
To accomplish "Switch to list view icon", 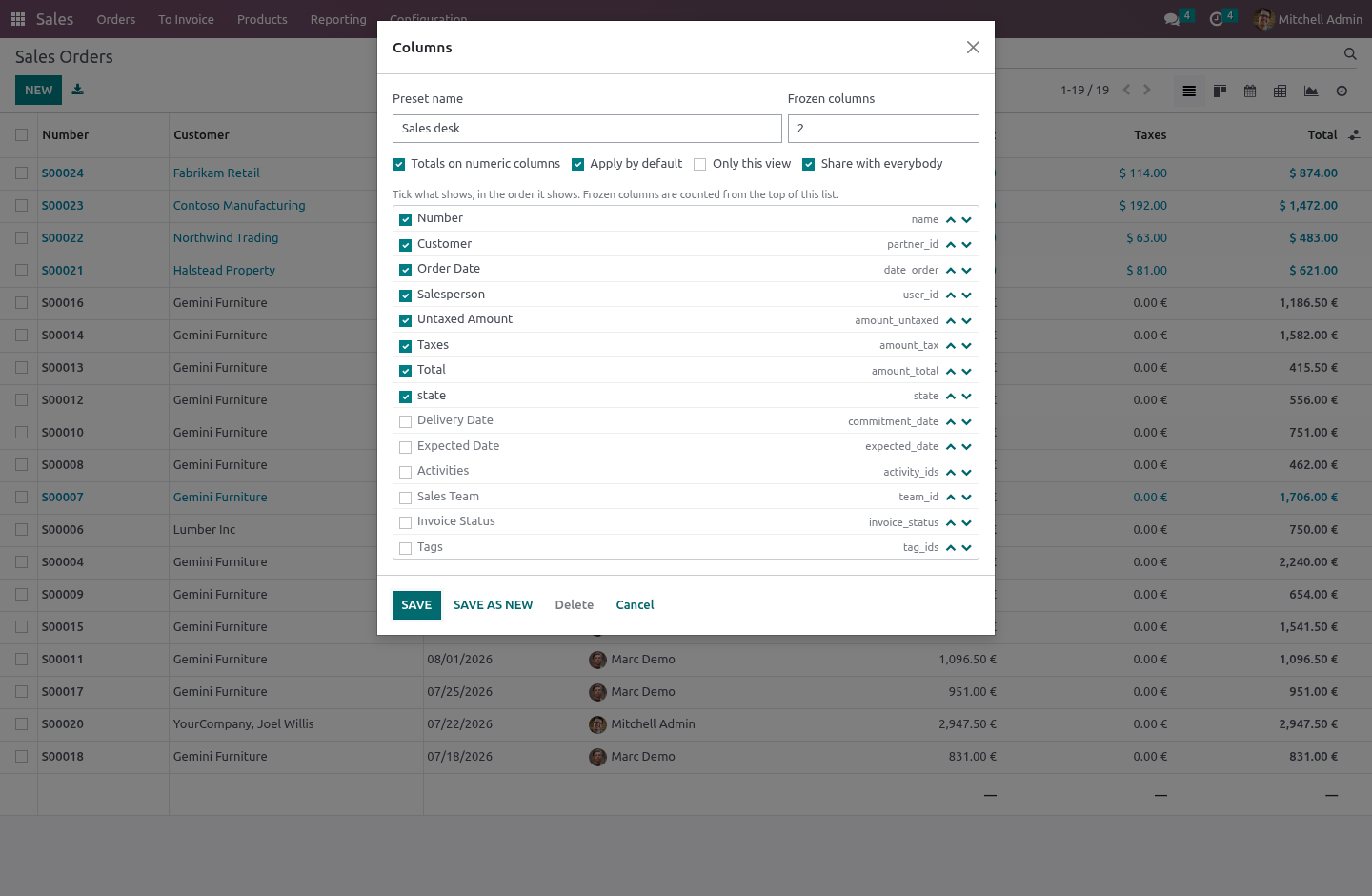I will pyautogui.click(x=1189, y=91).
